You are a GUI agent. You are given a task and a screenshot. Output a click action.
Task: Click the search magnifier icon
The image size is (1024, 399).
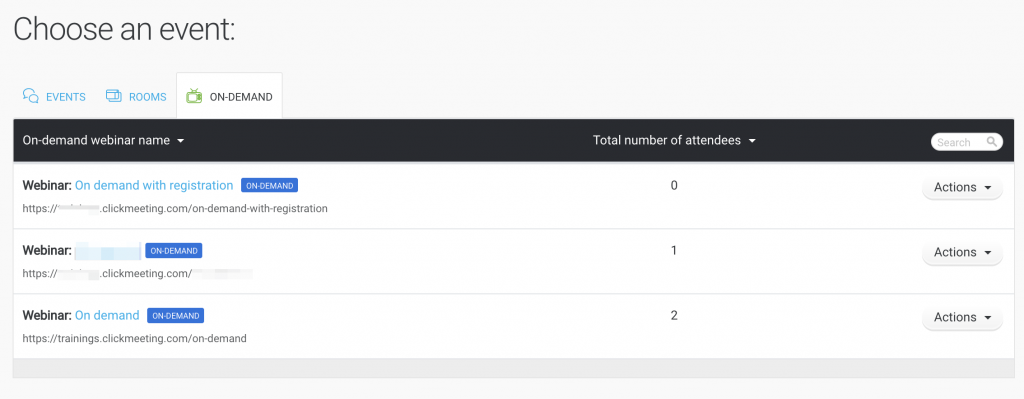click(991, 142)
